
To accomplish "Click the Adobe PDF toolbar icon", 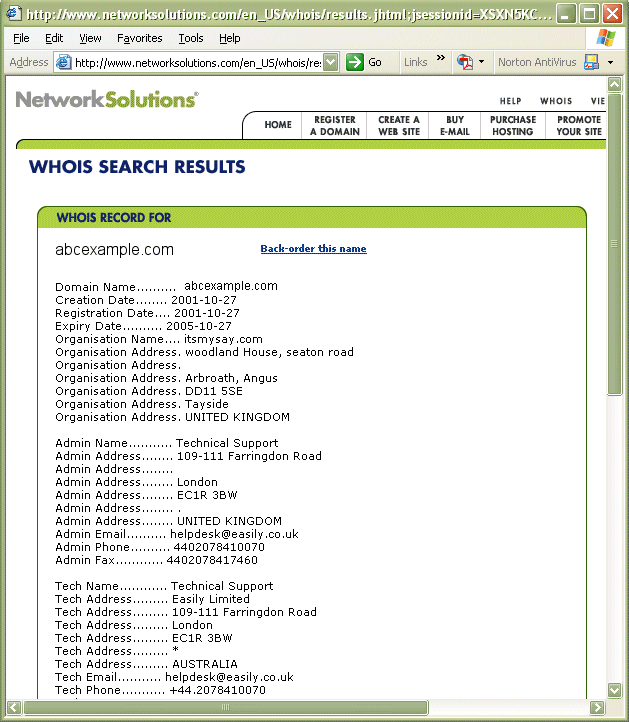I will point(465,62).
